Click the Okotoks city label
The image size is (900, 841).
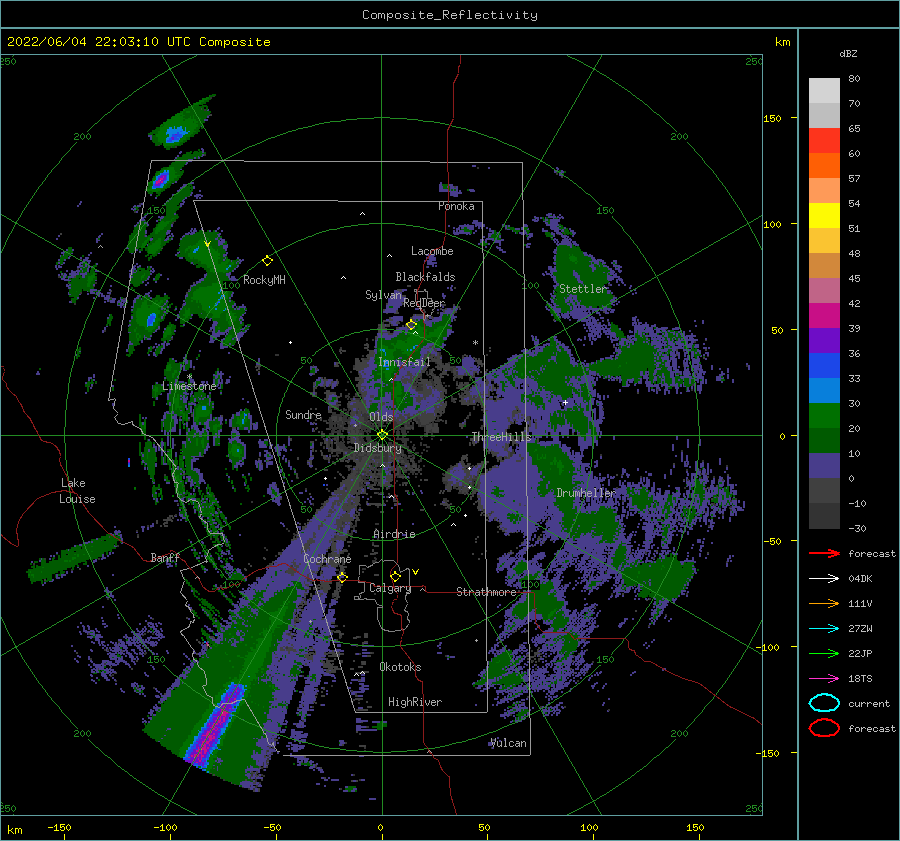(x=400, y=667)
